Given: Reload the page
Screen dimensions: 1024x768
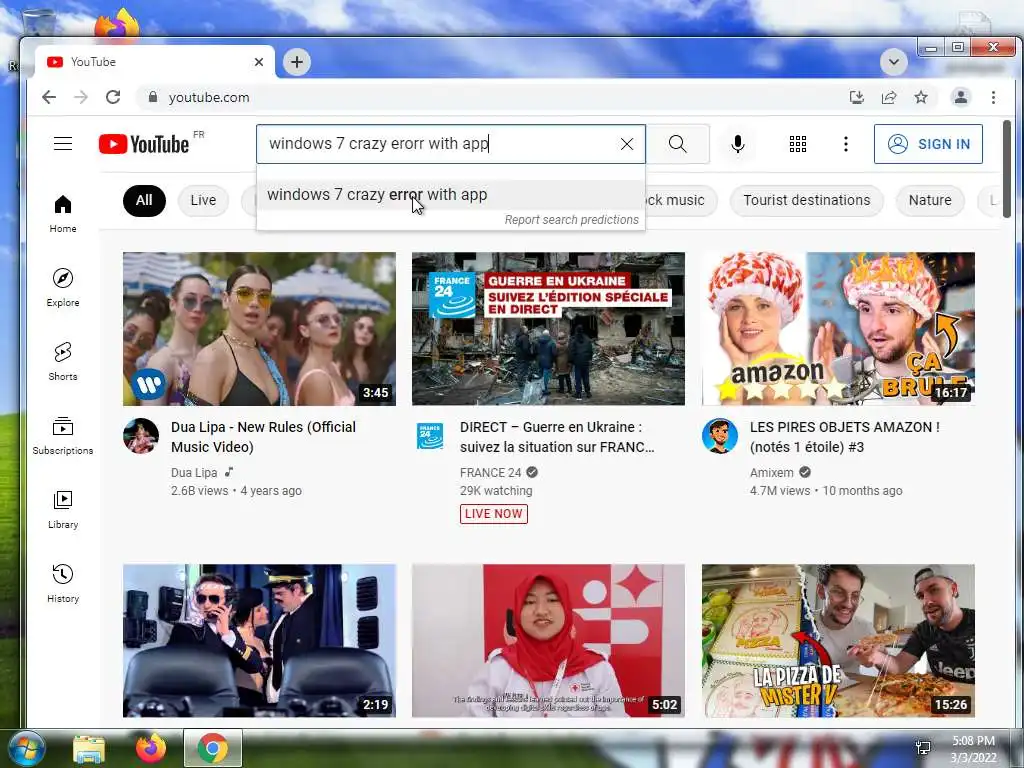Looking at the screenshot, I should [113, 97].
